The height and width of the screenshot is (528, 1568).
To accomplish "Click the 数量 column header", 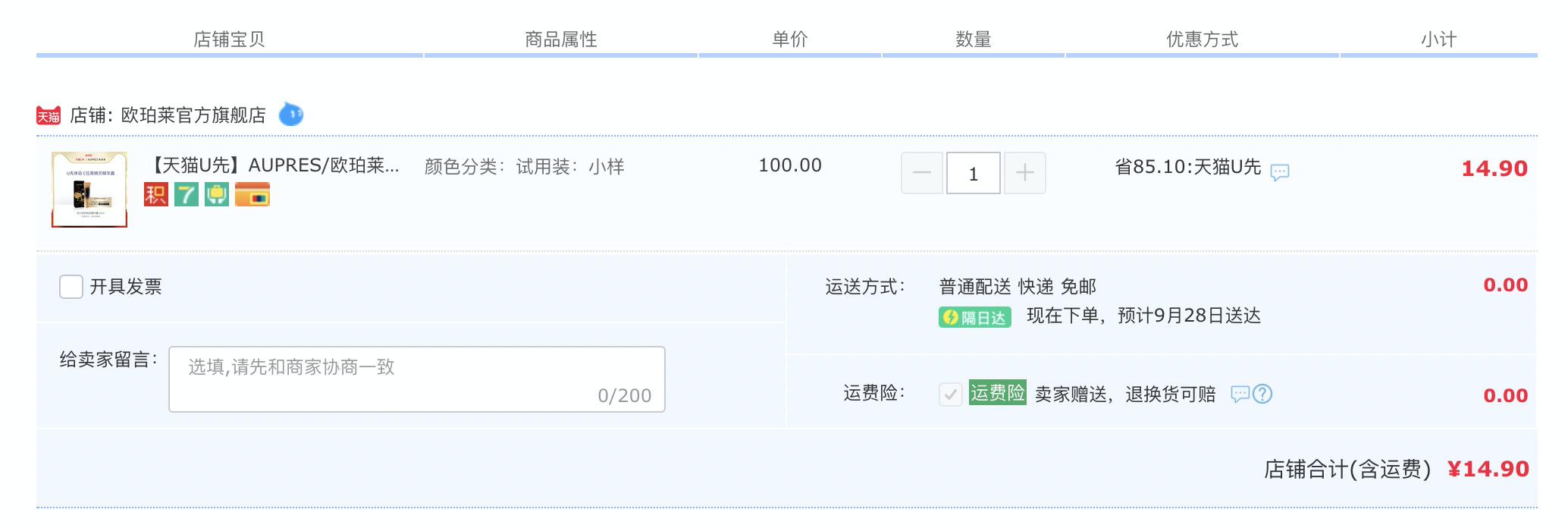I will coord(974,39).
